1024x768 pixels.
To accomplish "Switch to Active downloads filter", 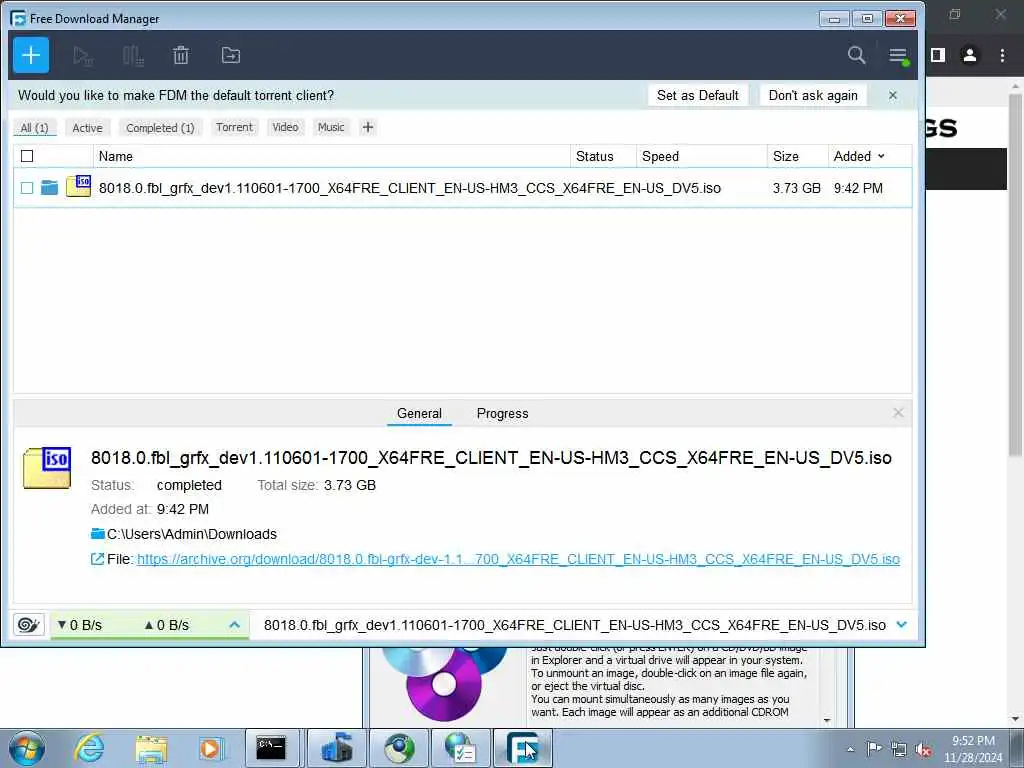I will 88,127.
